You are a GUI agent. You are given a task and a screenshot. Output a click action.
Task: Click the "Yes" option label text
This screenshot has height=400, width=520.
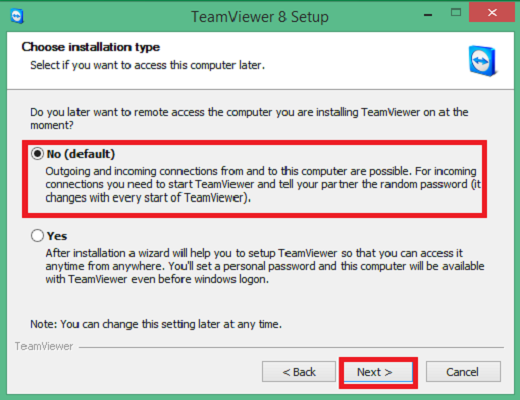coord(57,236)
